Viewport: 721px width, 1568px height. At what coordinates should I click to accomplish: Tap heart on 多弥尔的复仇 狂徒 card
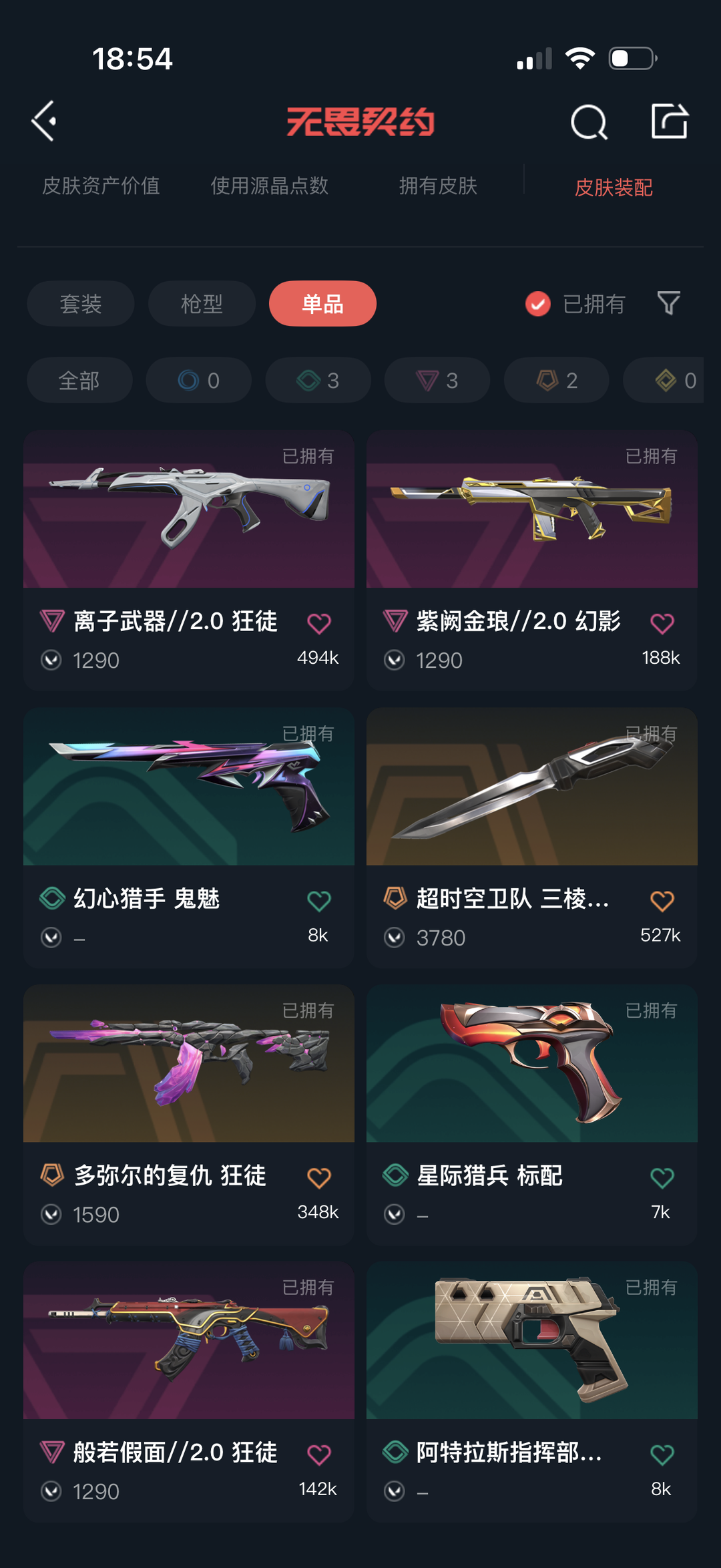click(319, 1178)
